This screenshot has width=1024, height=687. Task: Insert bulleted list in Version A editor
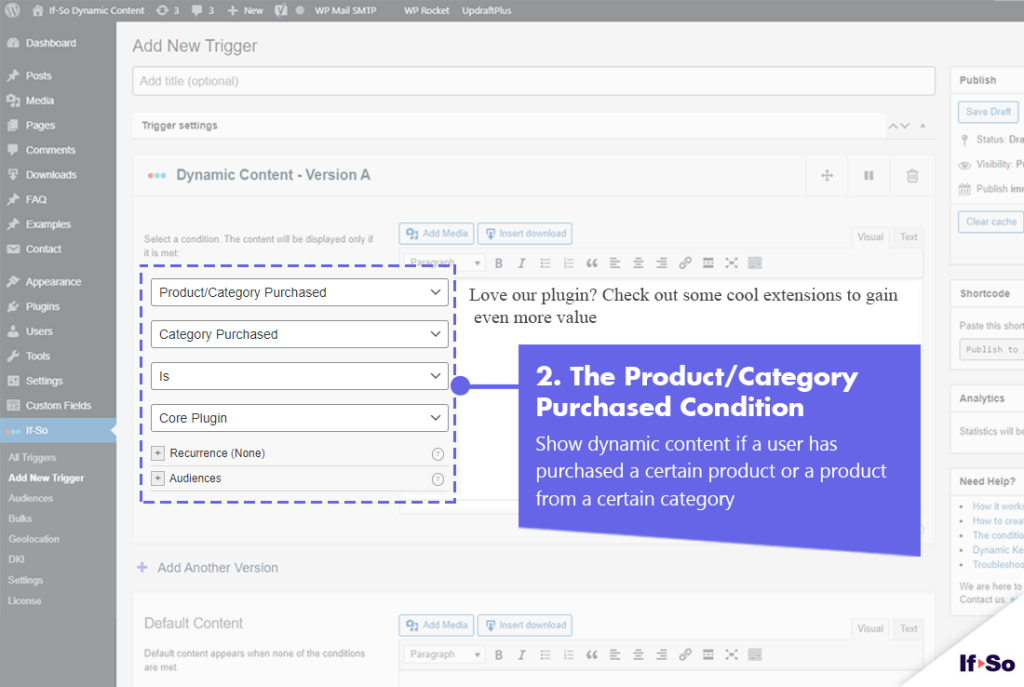pyautogui.click(x=545, y=263)
